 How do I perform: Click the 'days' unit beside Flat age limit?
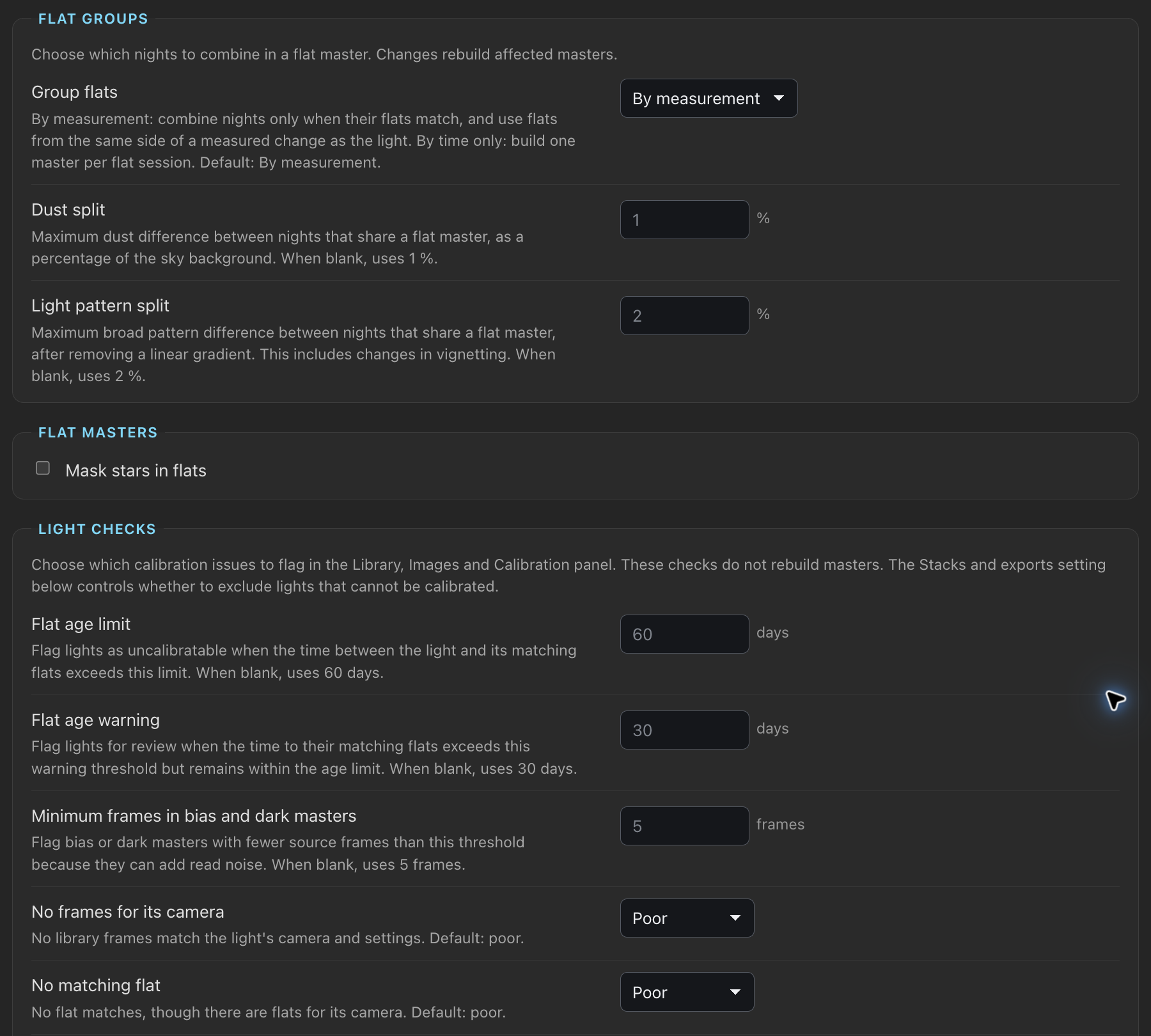click(x=772, y=632)
